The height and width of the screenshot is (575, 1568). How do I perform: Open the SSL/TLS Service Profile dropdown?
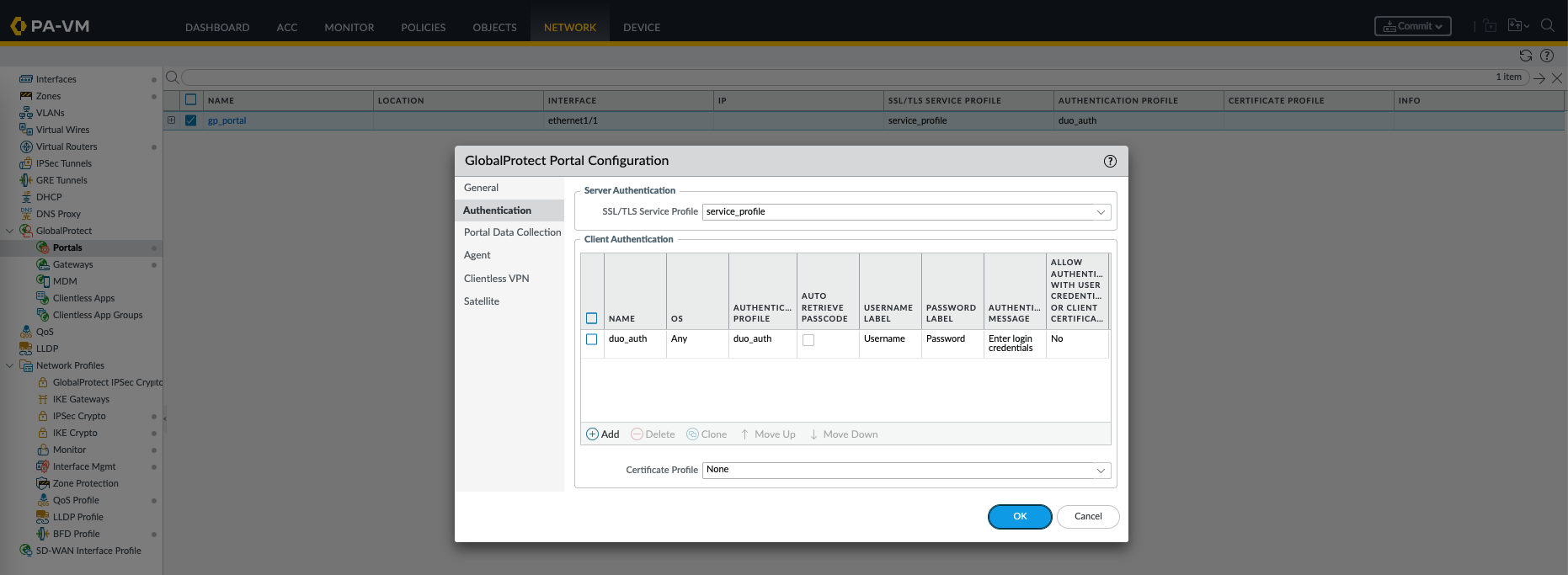tap(1100, 212)
